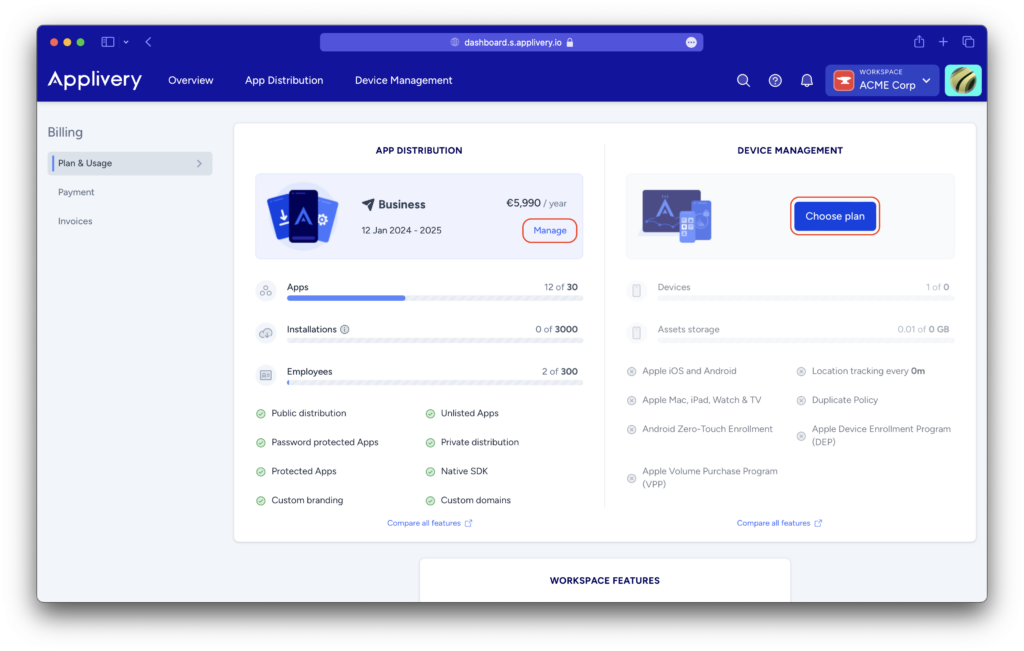This screenshot has width=1024, height=651.
Task: Click the ACME Corp workspace logo icon
Action: (x=844, y=81)
